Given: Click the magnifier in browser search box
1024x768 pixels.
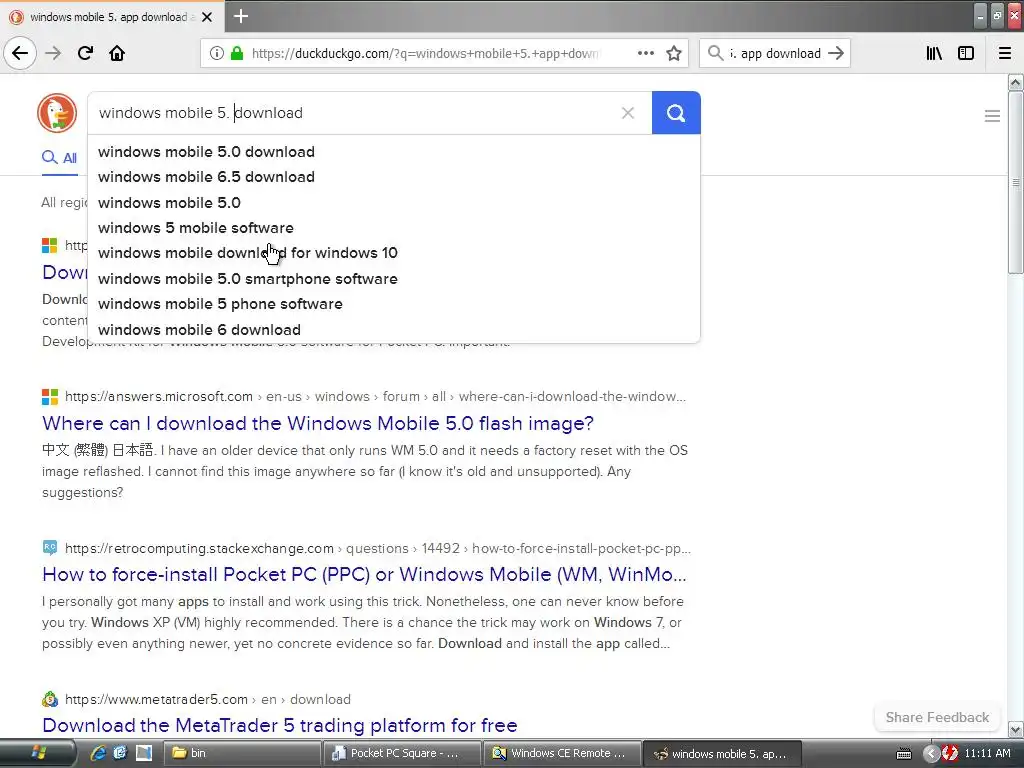Looking at the screenshot, I should point(715,54).
